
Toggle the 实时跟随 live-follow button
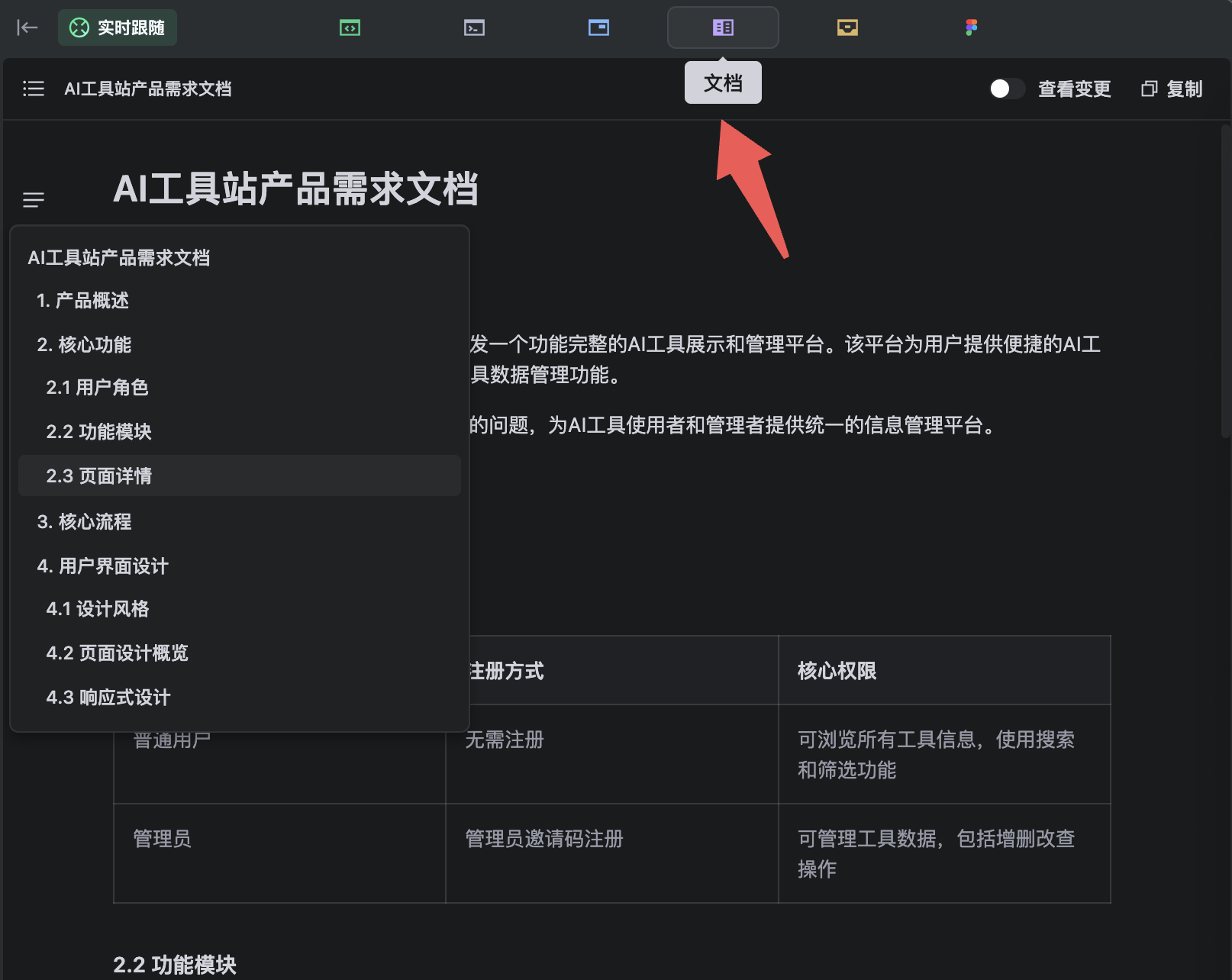[118, 27]
